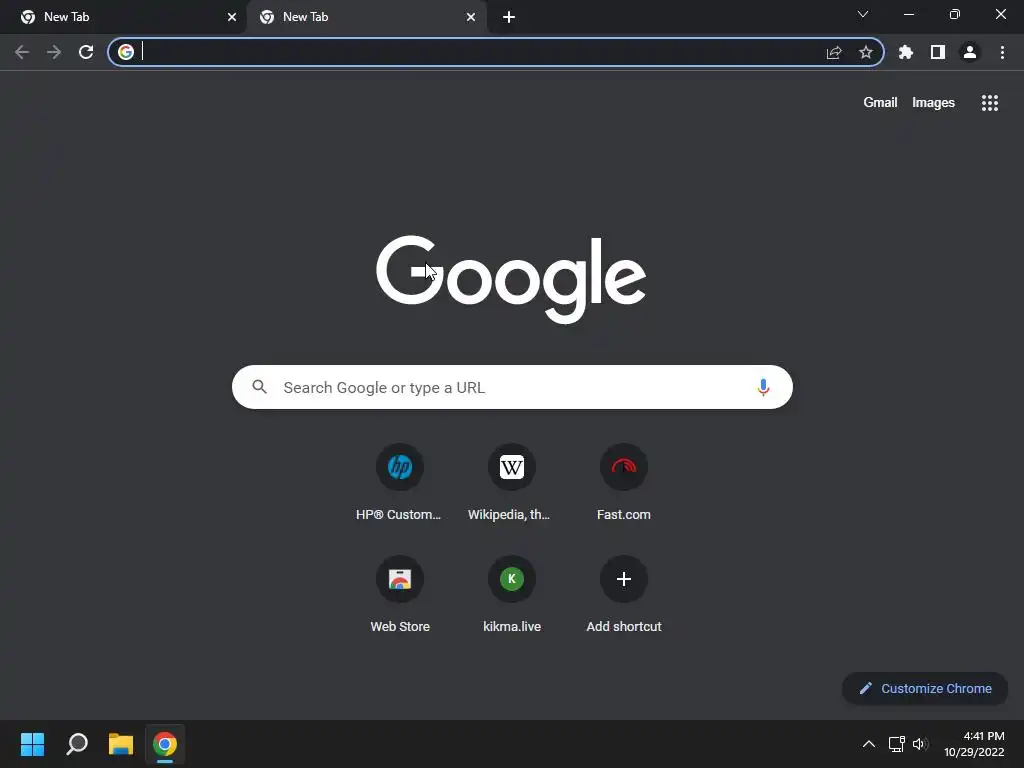Open the Fast.com shortcut
The height and width of the screenshot is (768, 1024).
(624, 483)
